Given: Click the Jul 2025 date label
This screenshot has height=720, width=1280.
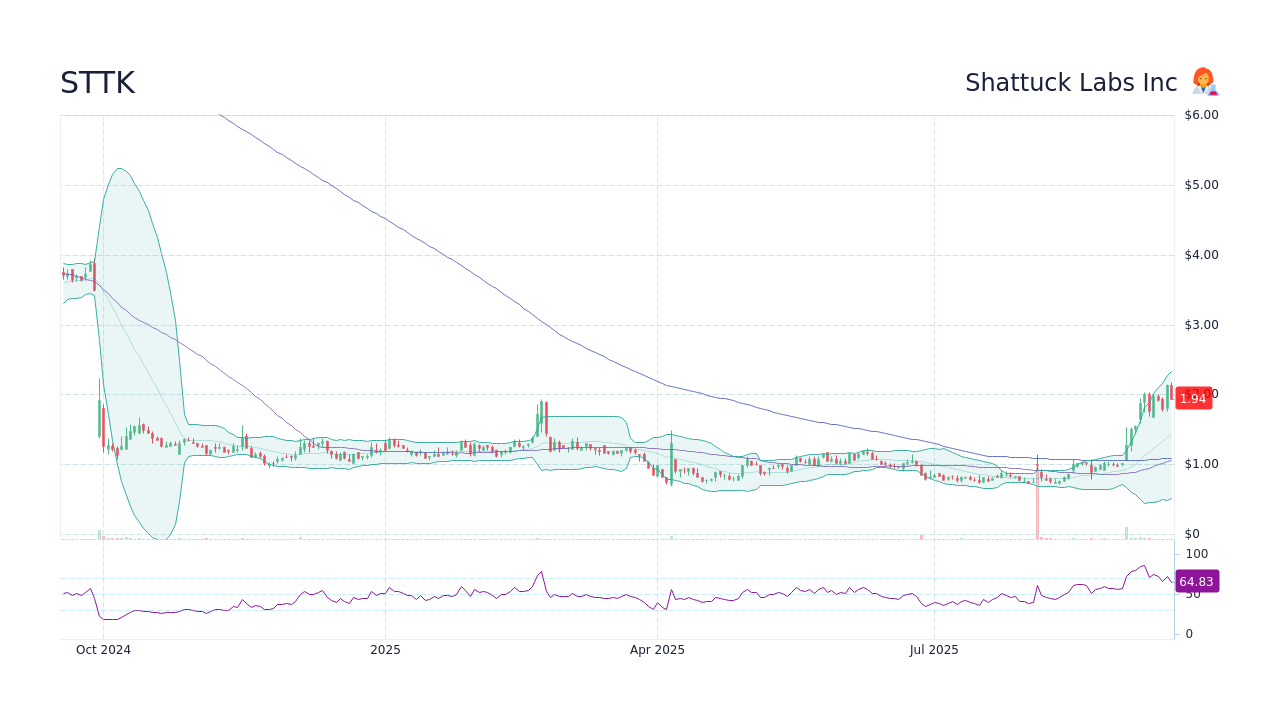Looking at the screenshot, I should click(x=935, y=649).
